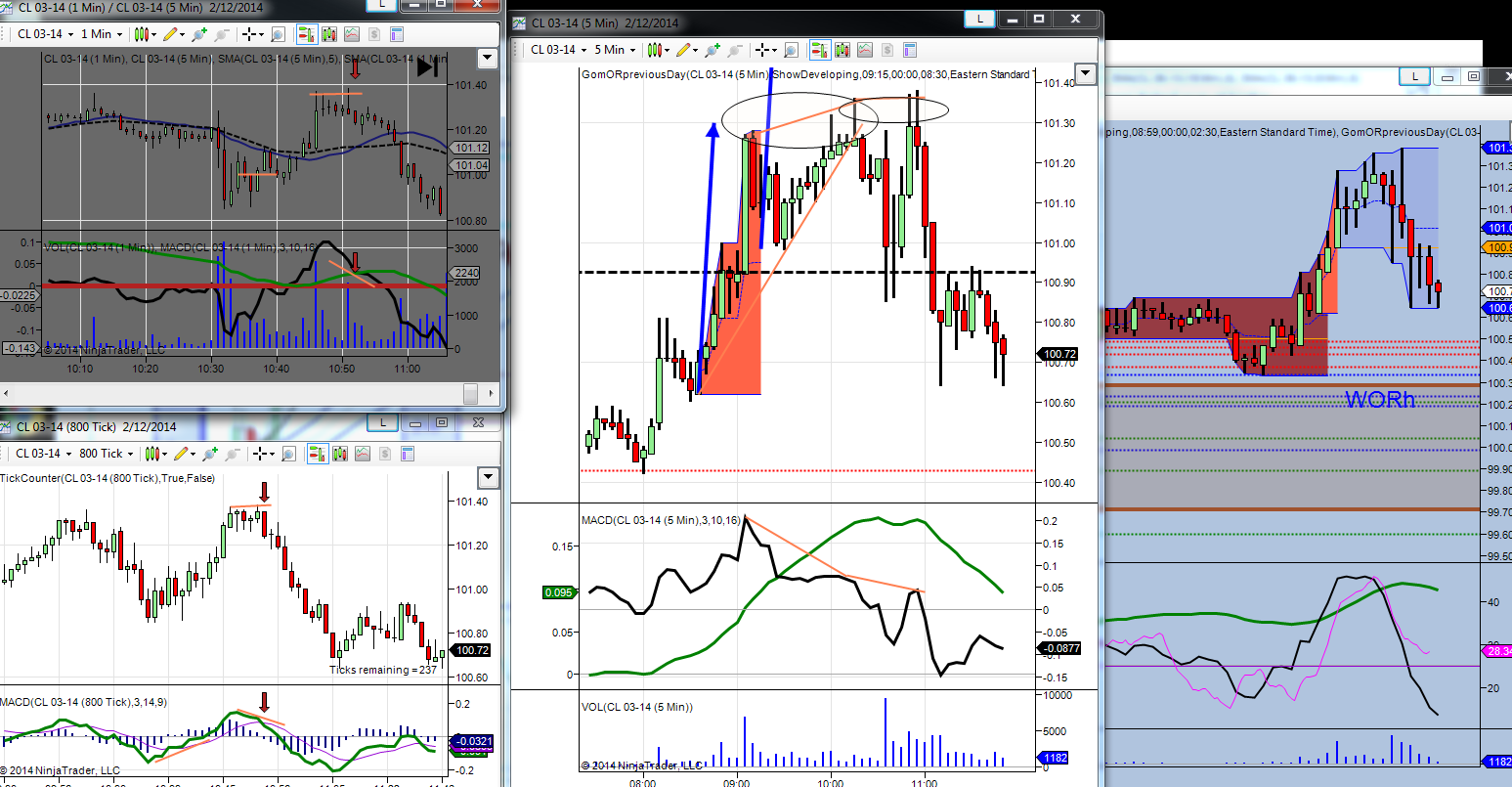Open the 1 Min interval dropdown
The height and width of the screenshot is (787, 1512).
(x=102, y=34)
